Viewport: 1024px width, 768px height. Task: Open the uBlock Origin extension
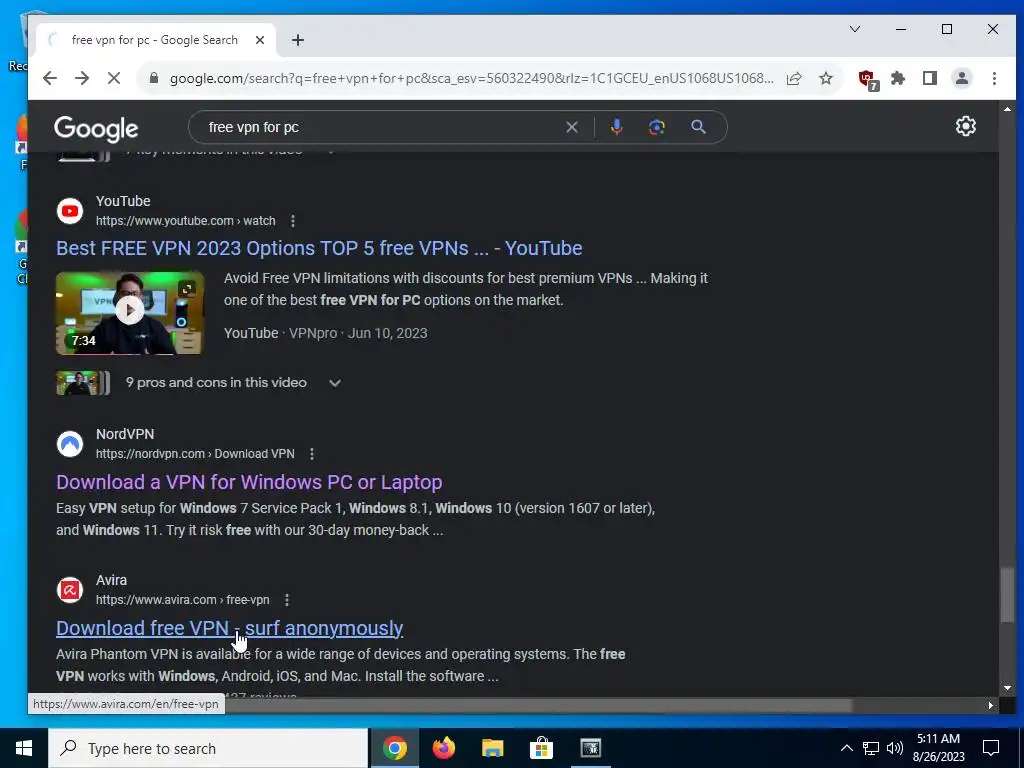(868, 80)
